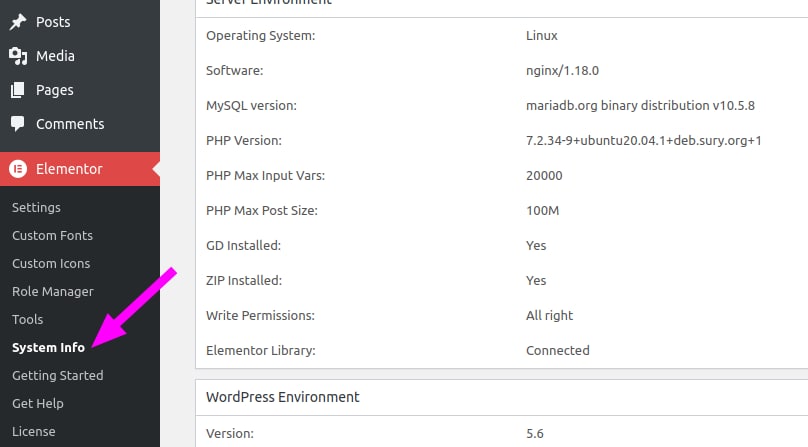Click the 100M value
Viewport: 808px width, 447px height.
[x=542, y=210]
